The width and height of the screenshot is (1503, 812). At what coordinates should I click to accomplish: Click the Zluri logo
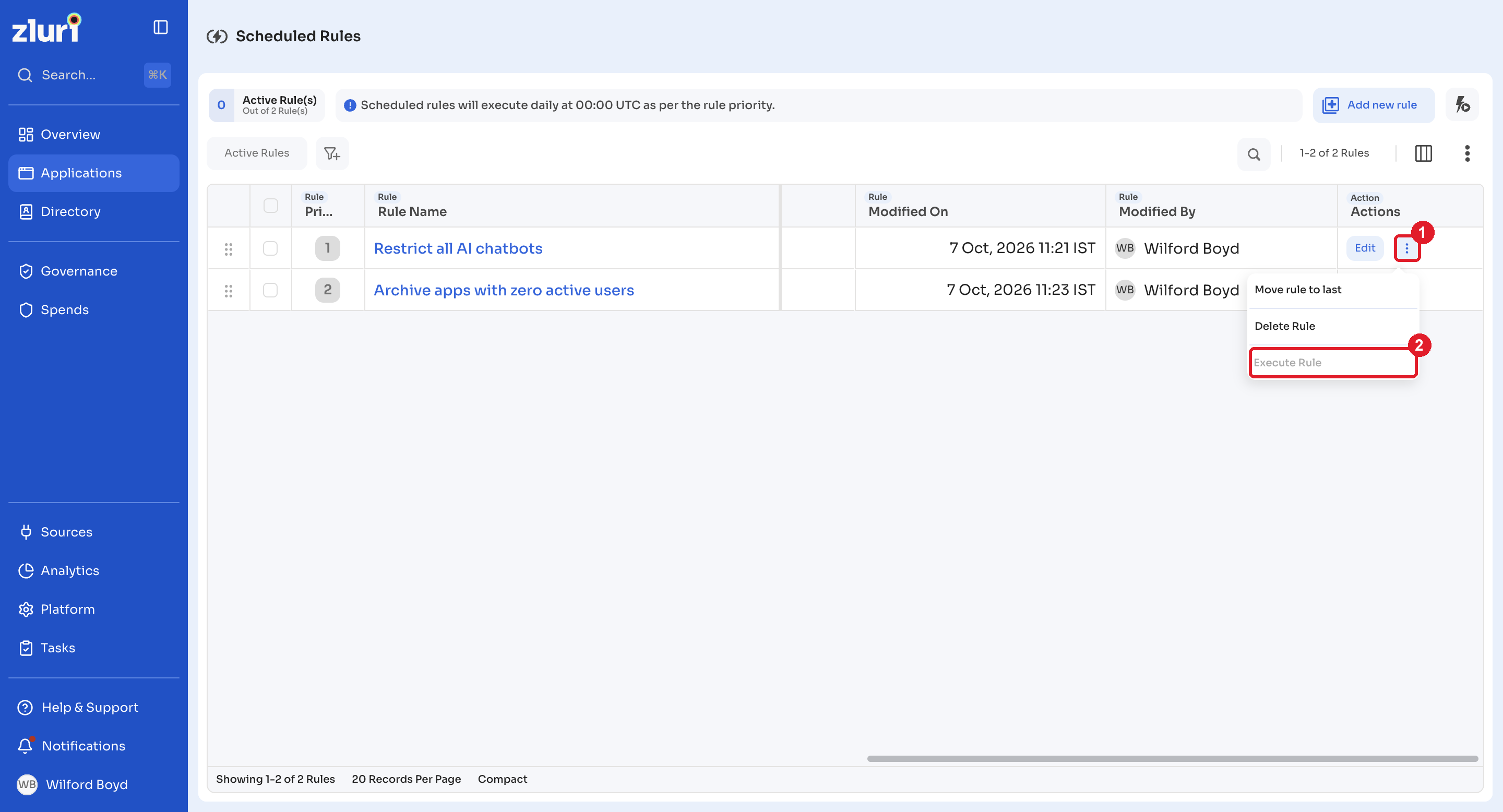[x=46, y=28]
